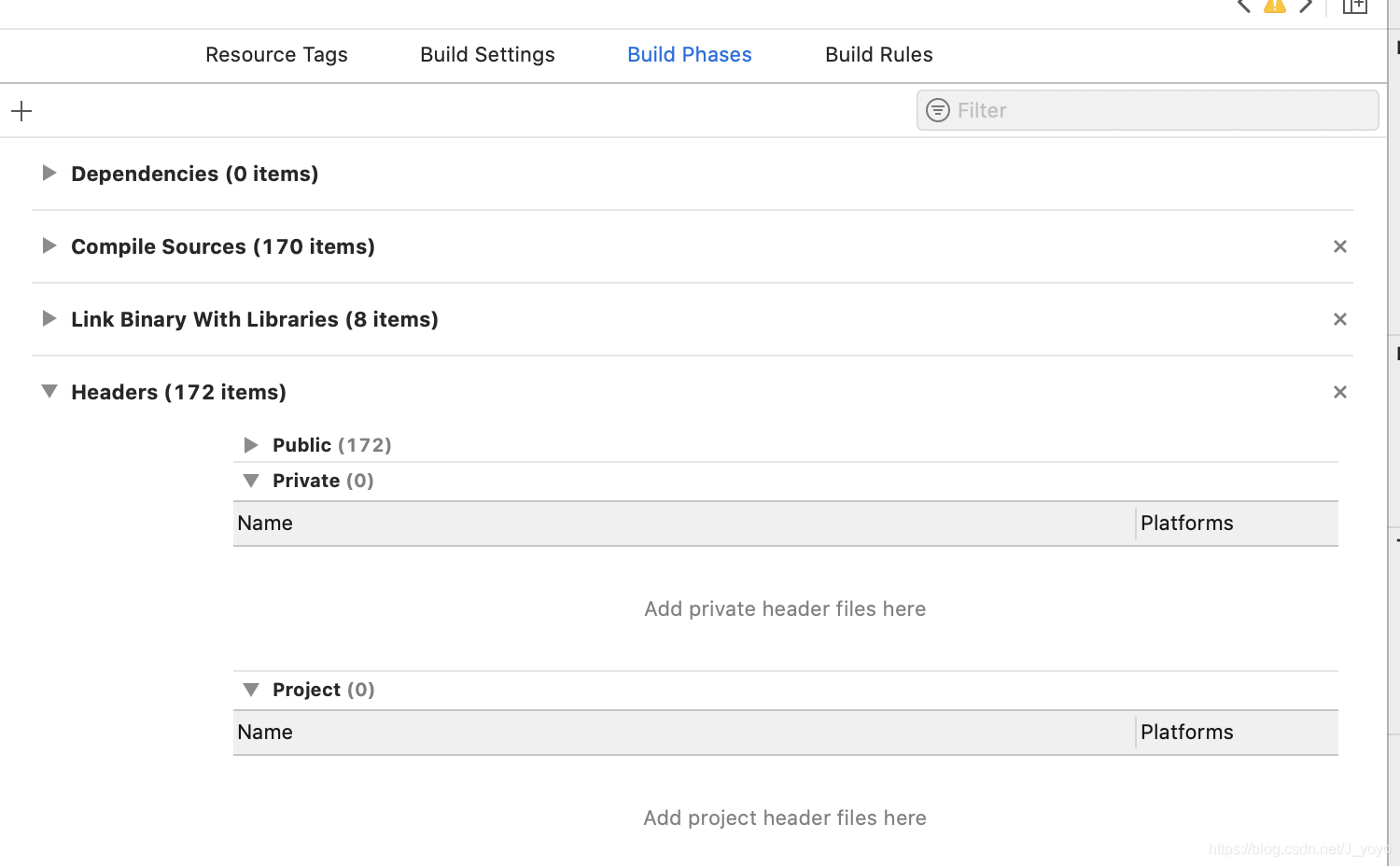Switch to Resource Tags tab
The image size is (1400, 866).
[276, 55]
